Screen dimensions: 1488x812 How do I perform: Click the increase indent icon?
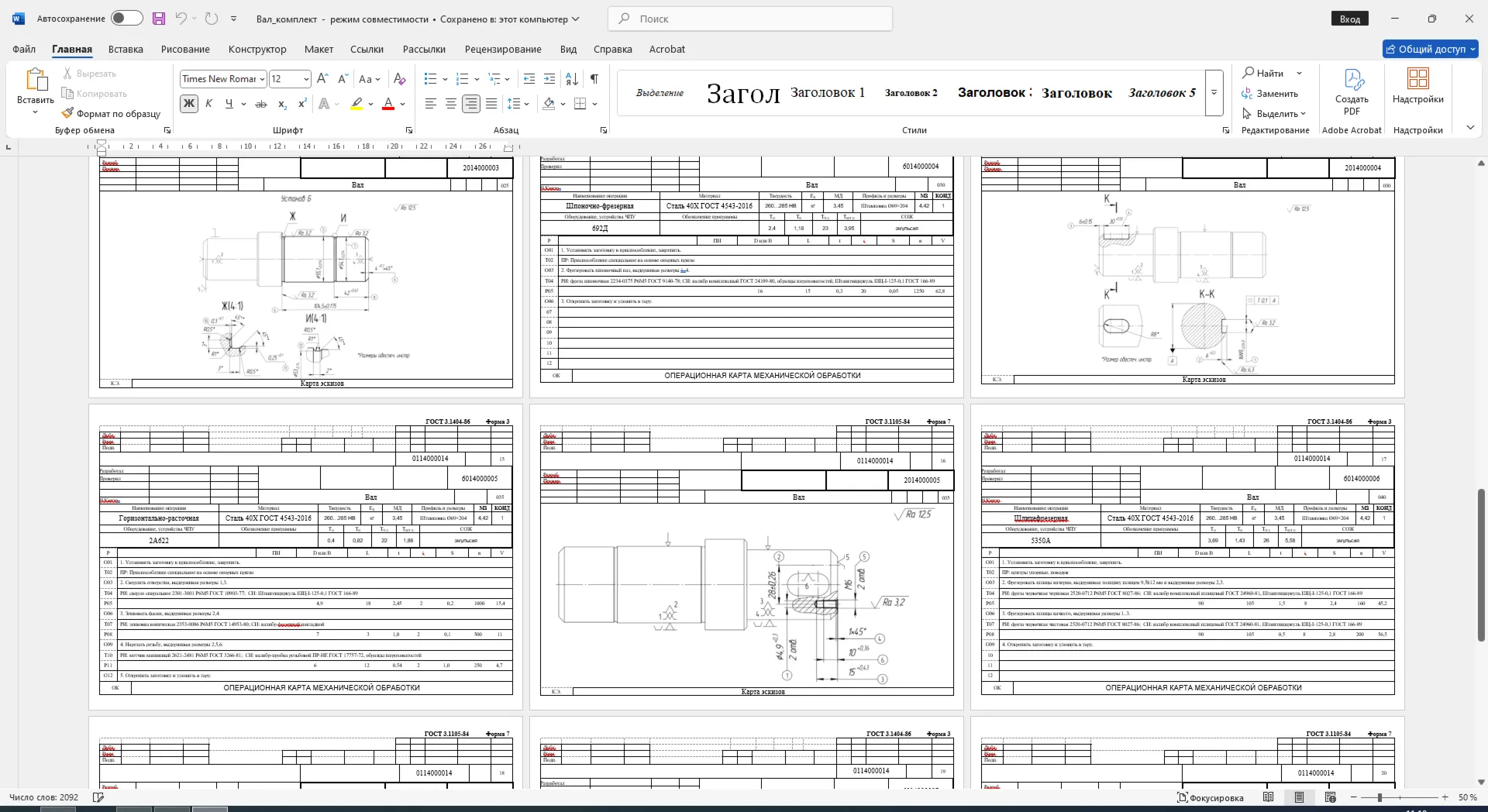[549, 79]
